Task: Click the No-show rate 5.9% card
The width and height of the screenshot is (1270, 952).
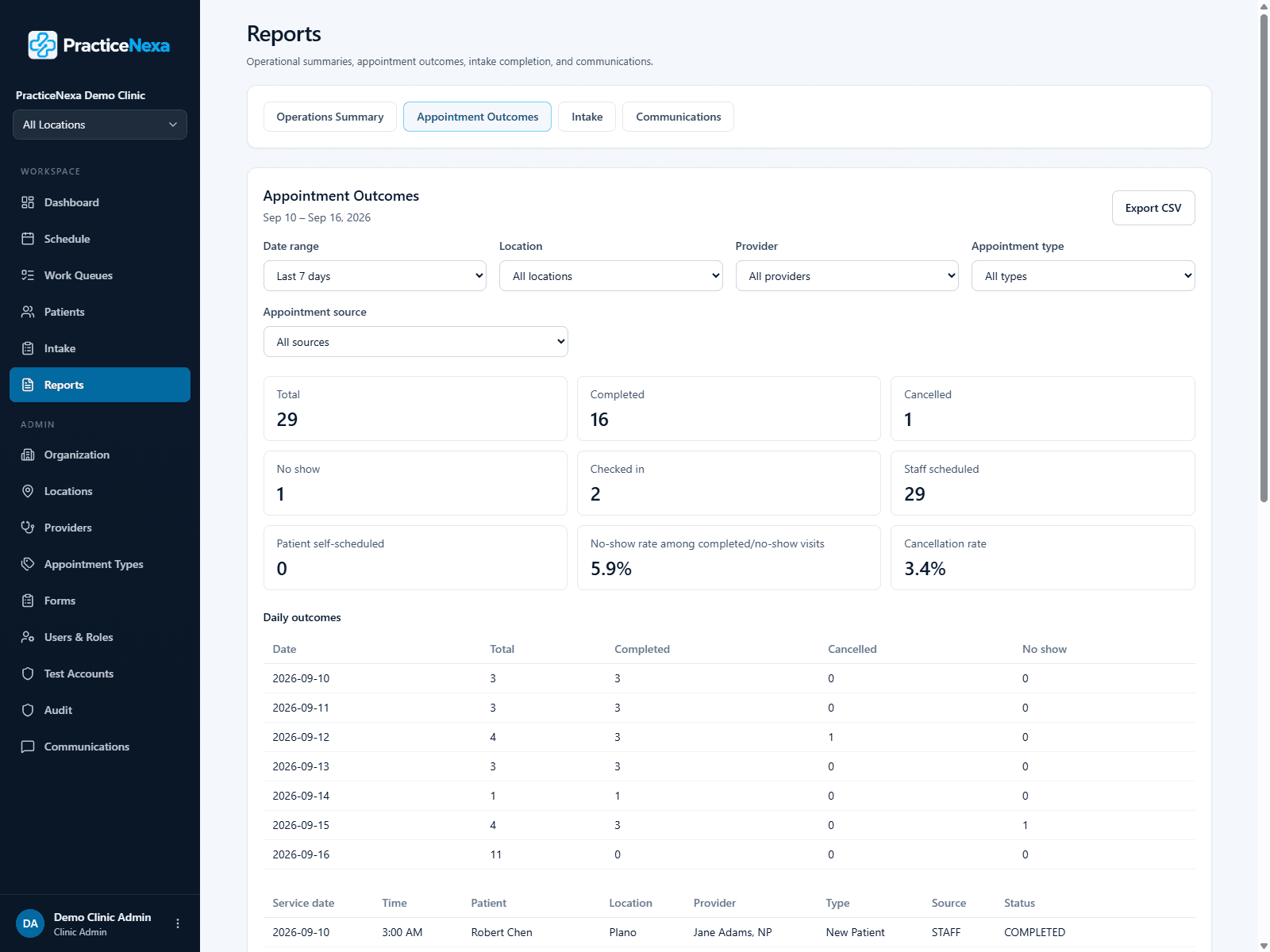Action: click(729, 558)
